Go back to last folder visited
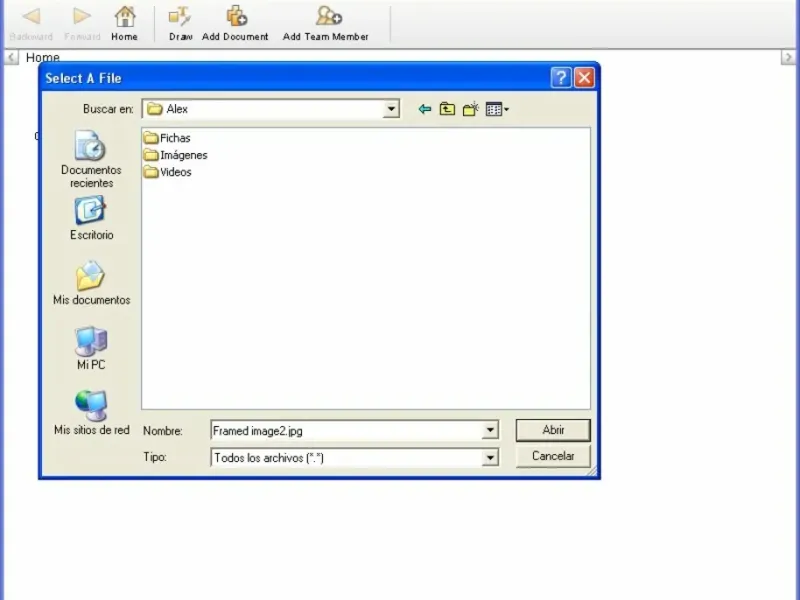The width and height of the screenshot is (800, 600). point(424,109)
